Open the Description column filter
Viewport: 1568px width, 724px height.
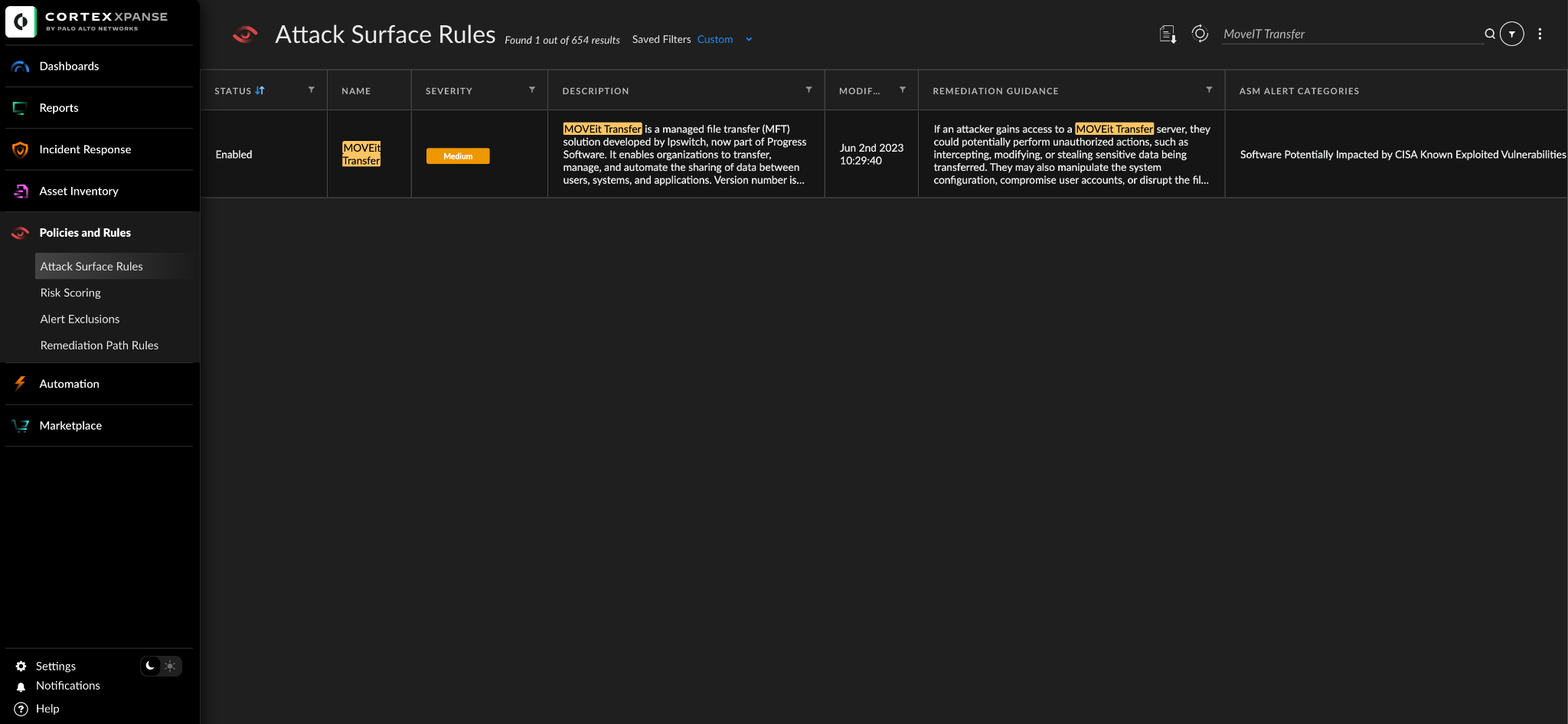[x=808, y=90]
